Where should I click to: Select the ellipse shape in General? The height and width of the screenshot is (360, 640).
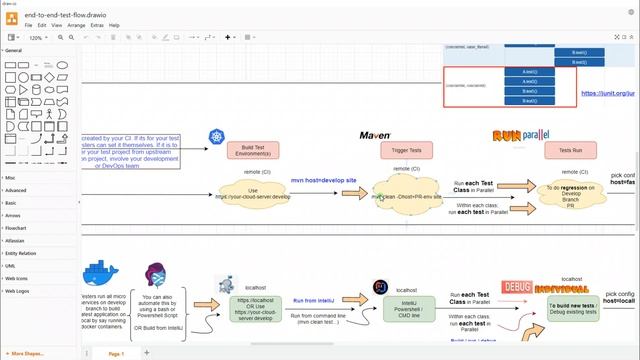click(x=62, y=65)
